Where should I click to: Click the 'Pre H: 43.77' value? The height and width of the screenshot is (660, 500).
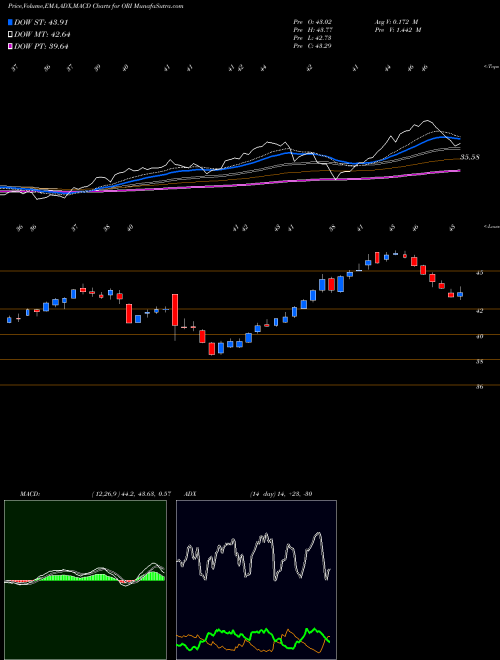[x=313, y=30]
